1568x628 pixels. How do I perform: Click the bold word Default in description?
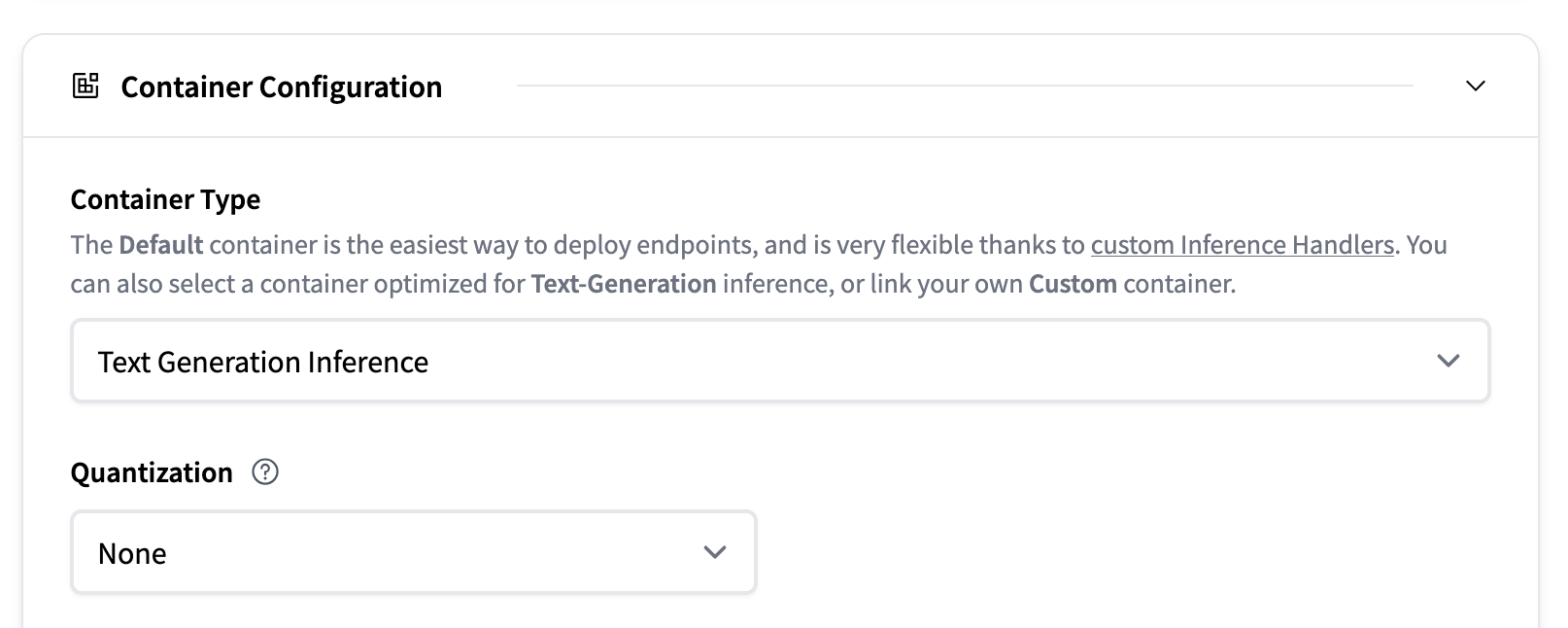(161, 245)
